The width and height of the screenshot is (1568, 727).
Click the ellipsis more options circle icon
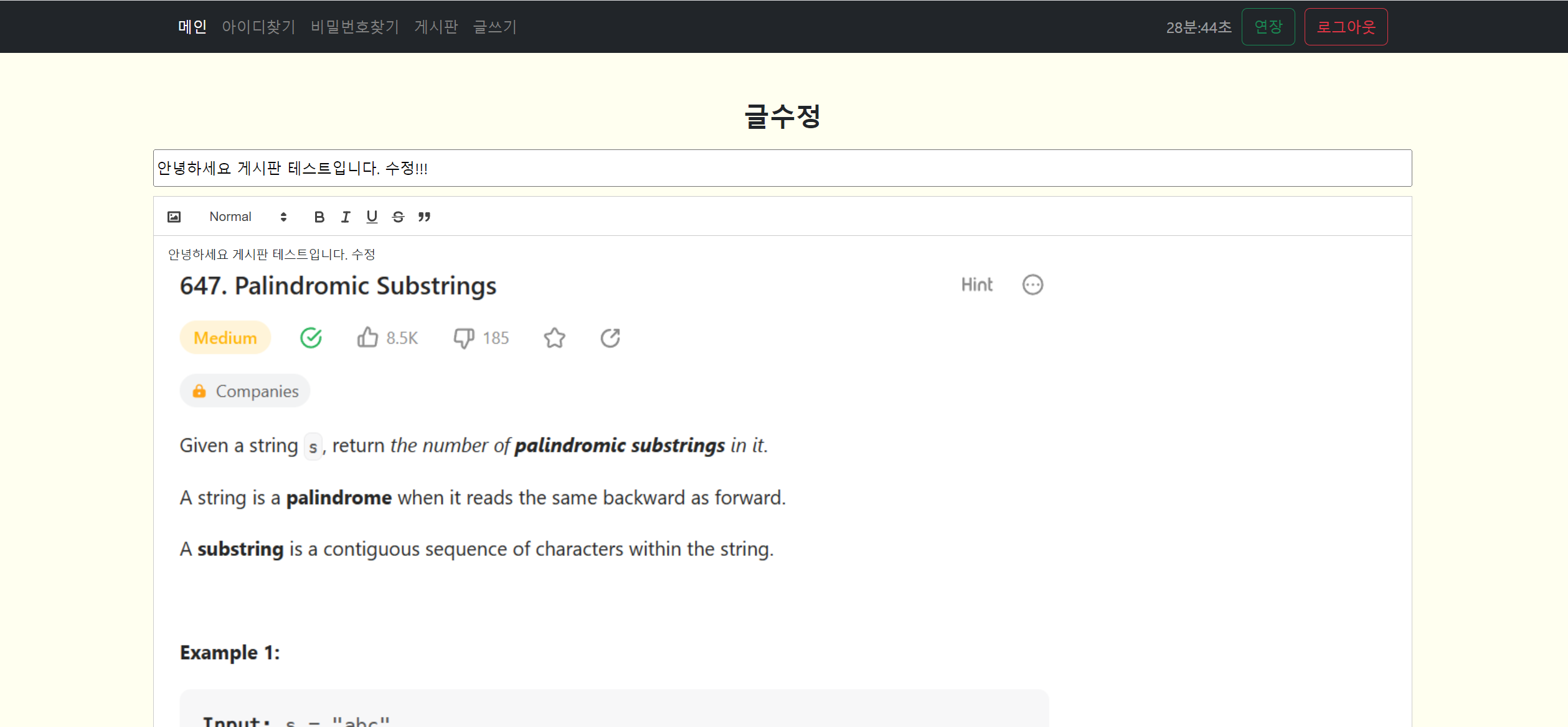[1032, 284]
